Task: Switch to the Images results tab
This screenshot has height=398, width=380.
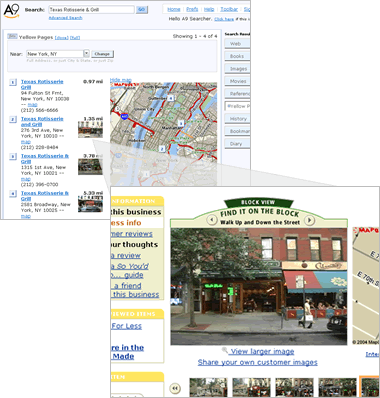Action: point(237,69)
